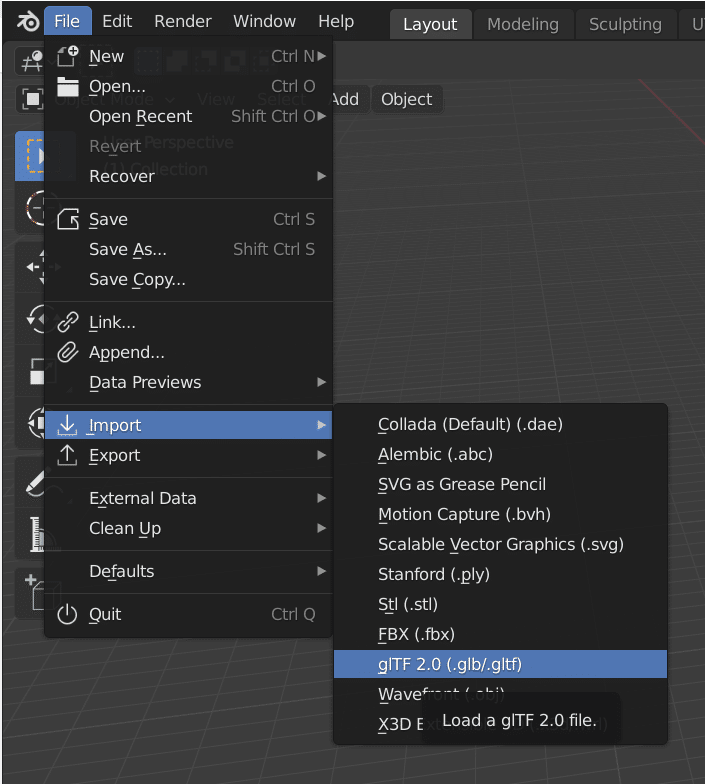The width and height of the screenshot is (705, 784).
Task: Click the Open folder icon
Action: tap(68, 86)
